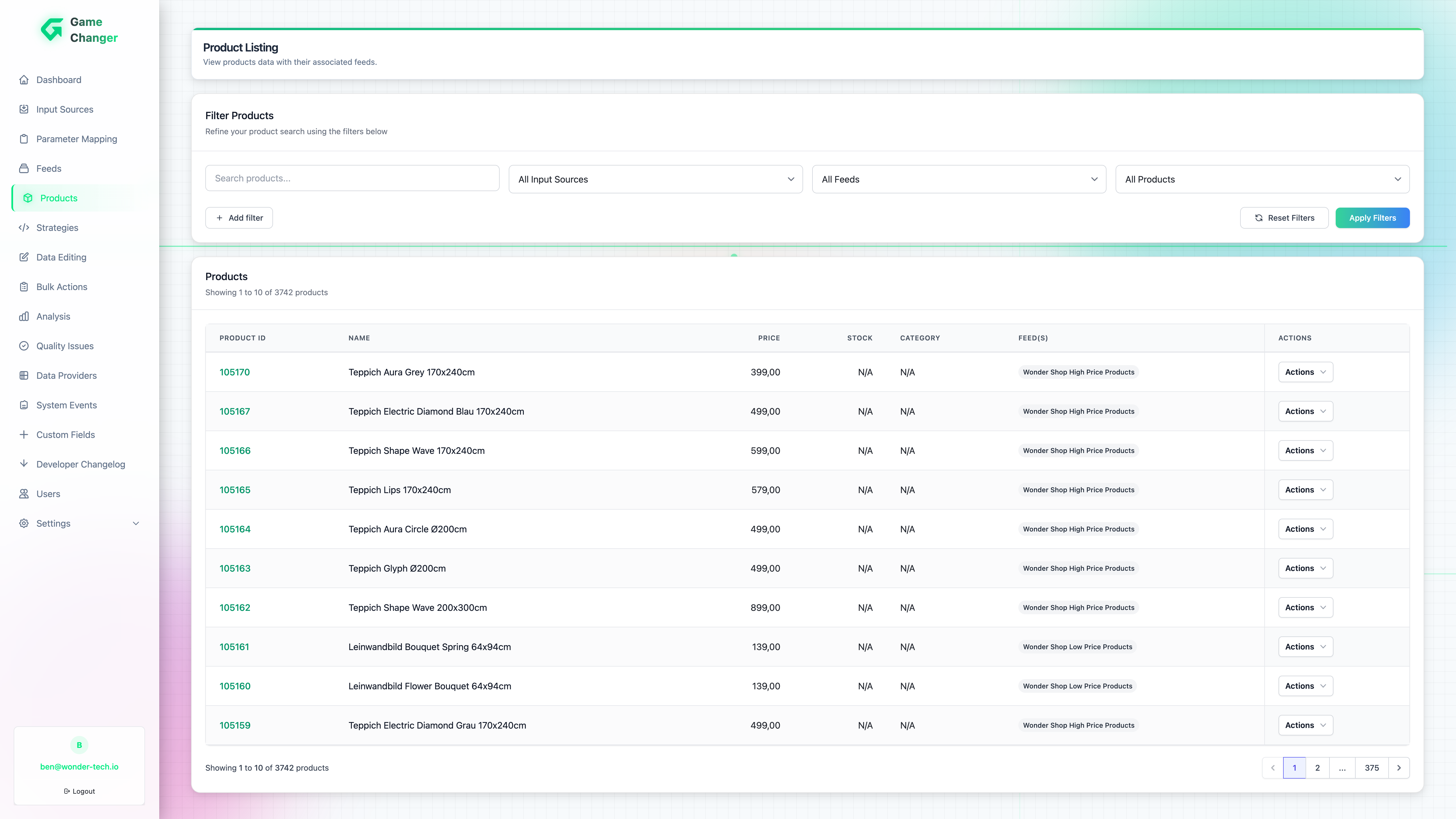The image size is (1456, 819).
Task: Click the Parameter Mapping clipboard icon
Action: pos(24,139)
